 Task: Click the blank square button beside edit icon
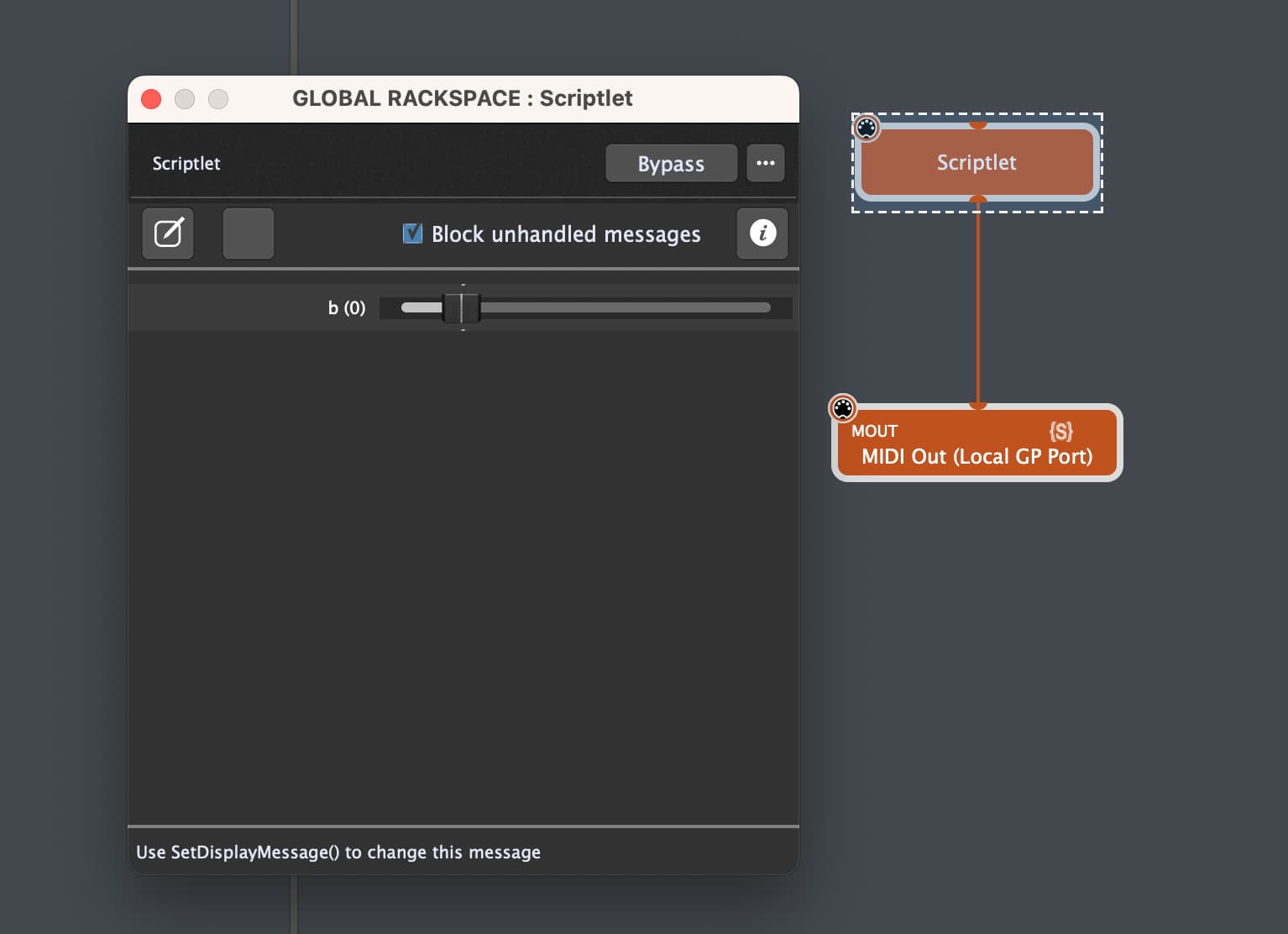tap(249, 233)
